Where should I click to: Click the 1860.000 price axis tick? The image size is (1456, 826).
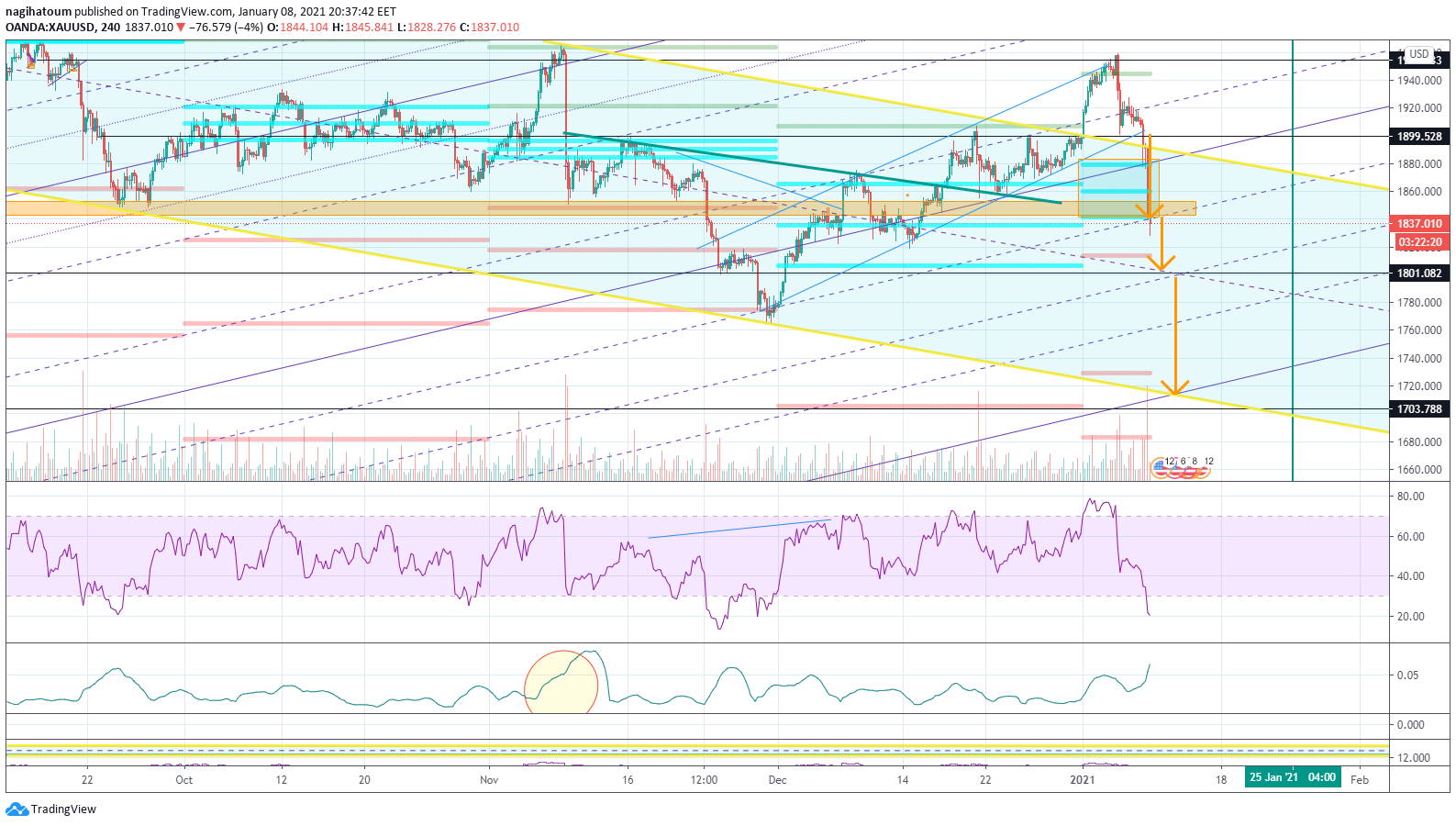point(1420,192)
